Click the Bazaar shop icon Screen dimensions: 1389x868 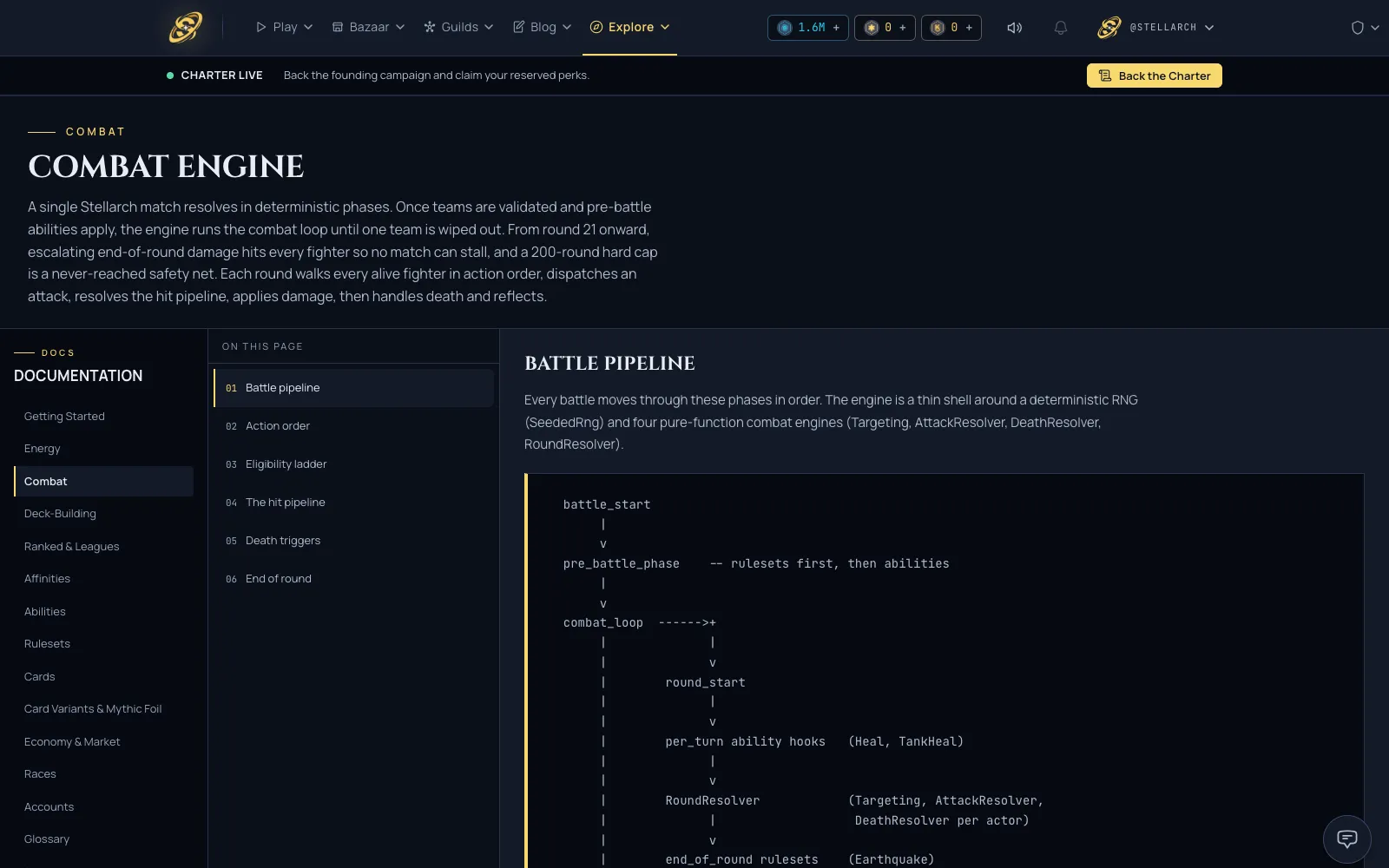click(338, 27)
